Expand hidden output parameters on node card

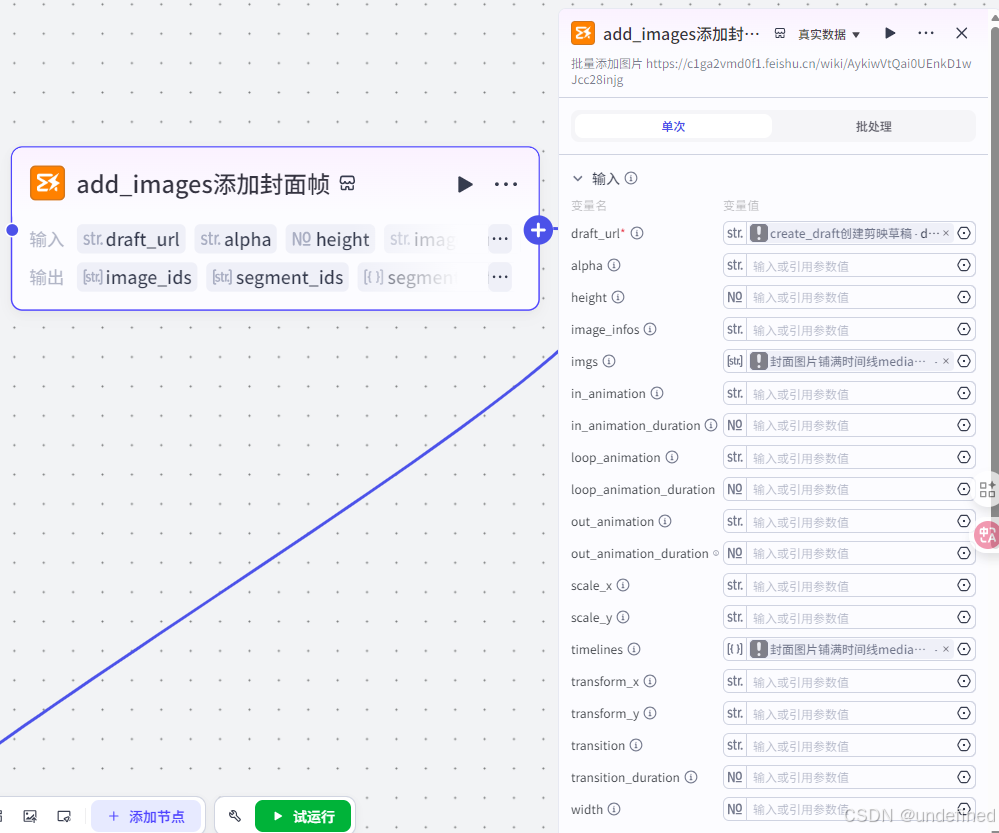coord(500,277)
